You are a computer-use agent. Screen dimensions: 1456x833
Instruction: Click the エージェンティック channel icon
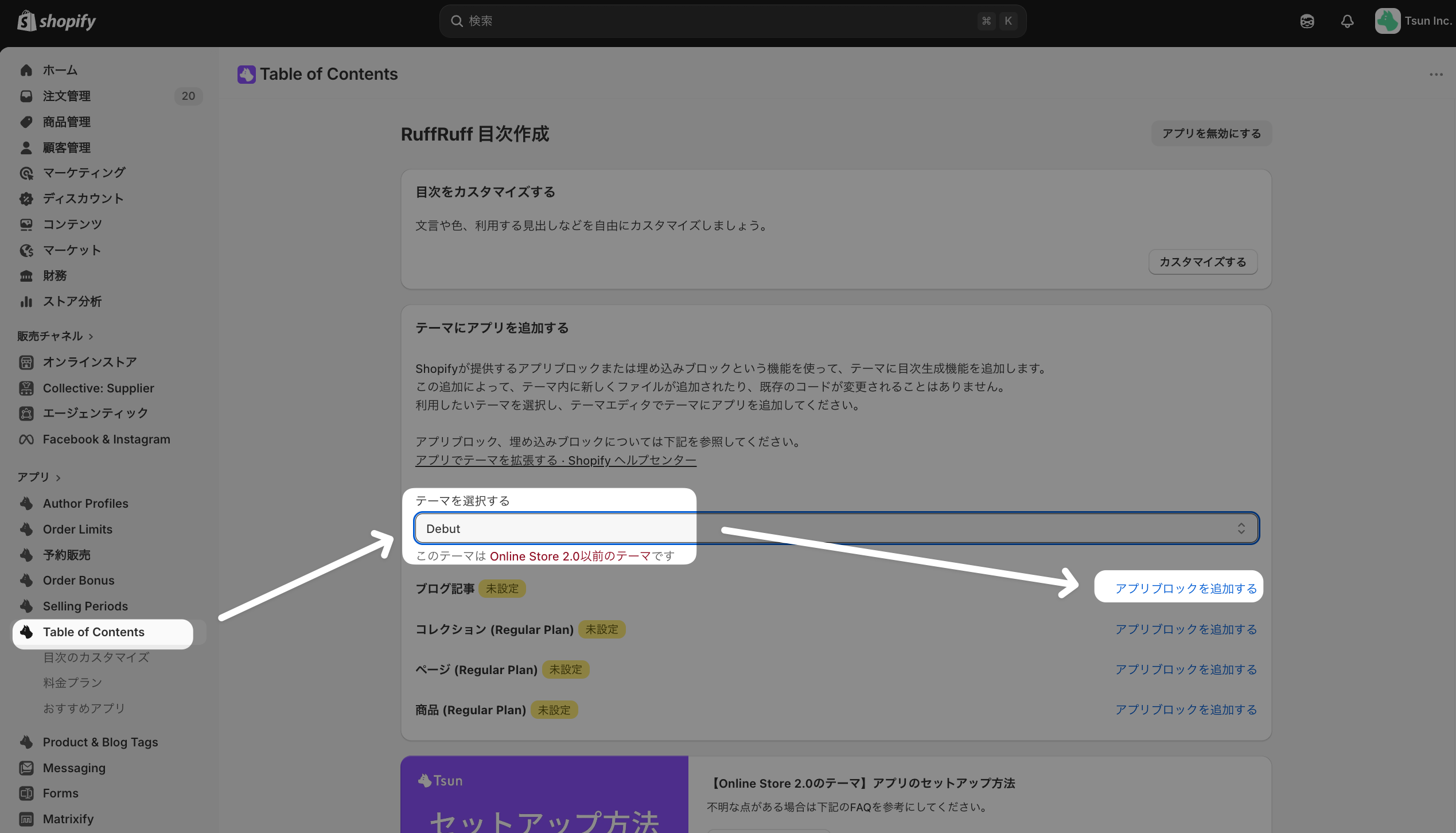(x=26, y=413)
